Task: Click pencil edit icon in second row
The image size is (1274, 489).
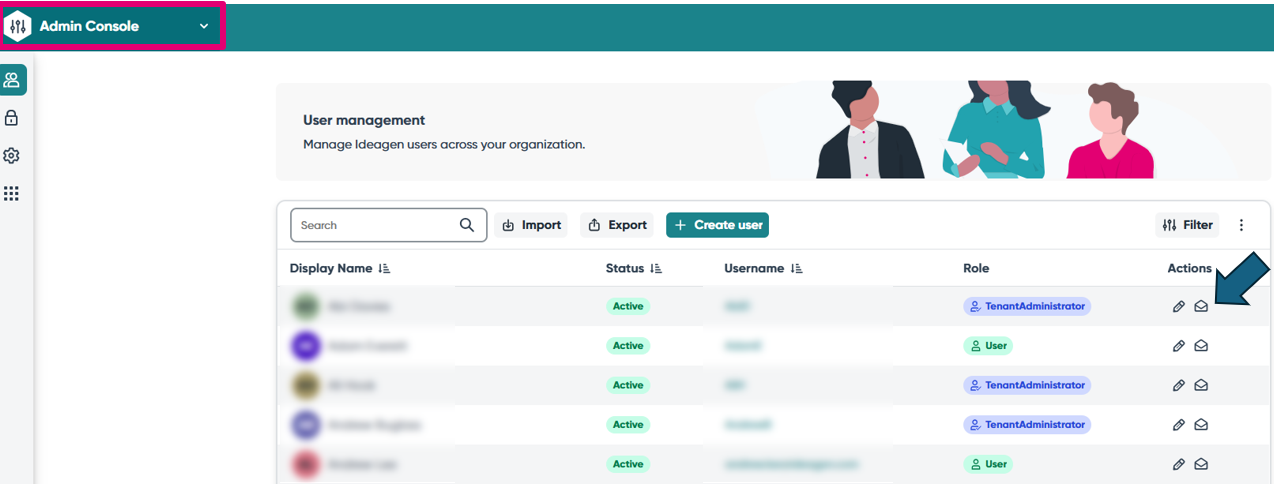Action: click(x=1178, y=346)
